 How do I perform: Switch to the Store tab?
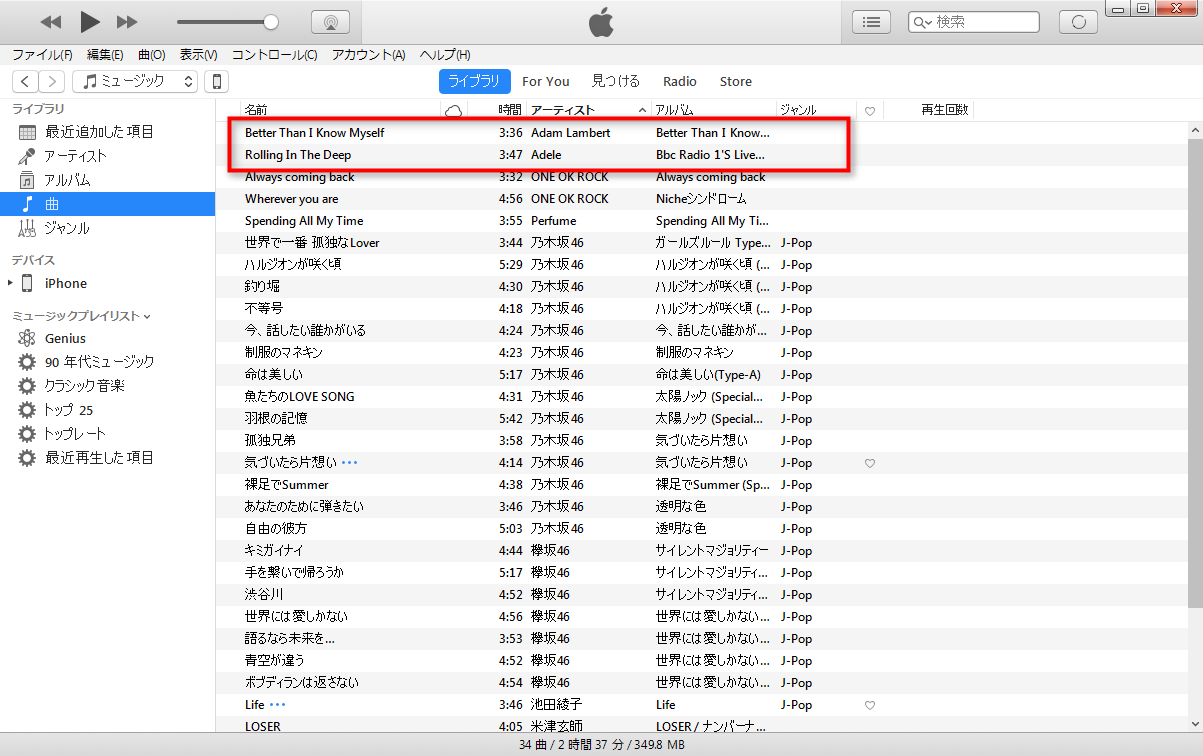[x=736, y=82]
